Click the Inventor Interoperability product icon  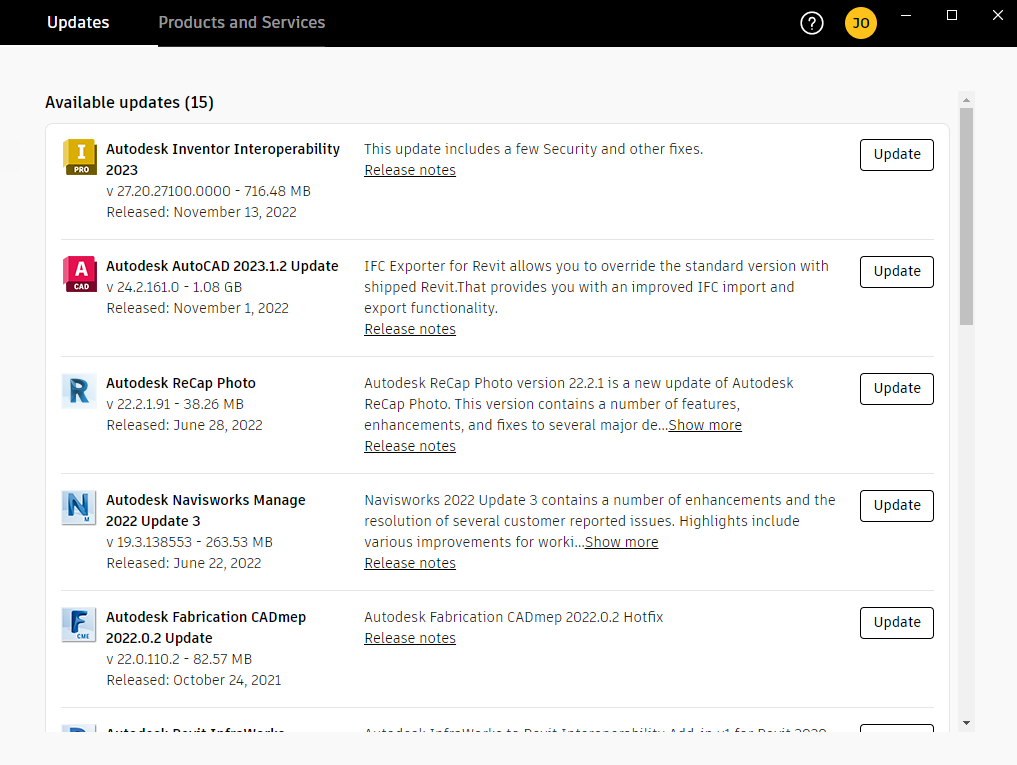pyautogui.click(x=80, y=157)
